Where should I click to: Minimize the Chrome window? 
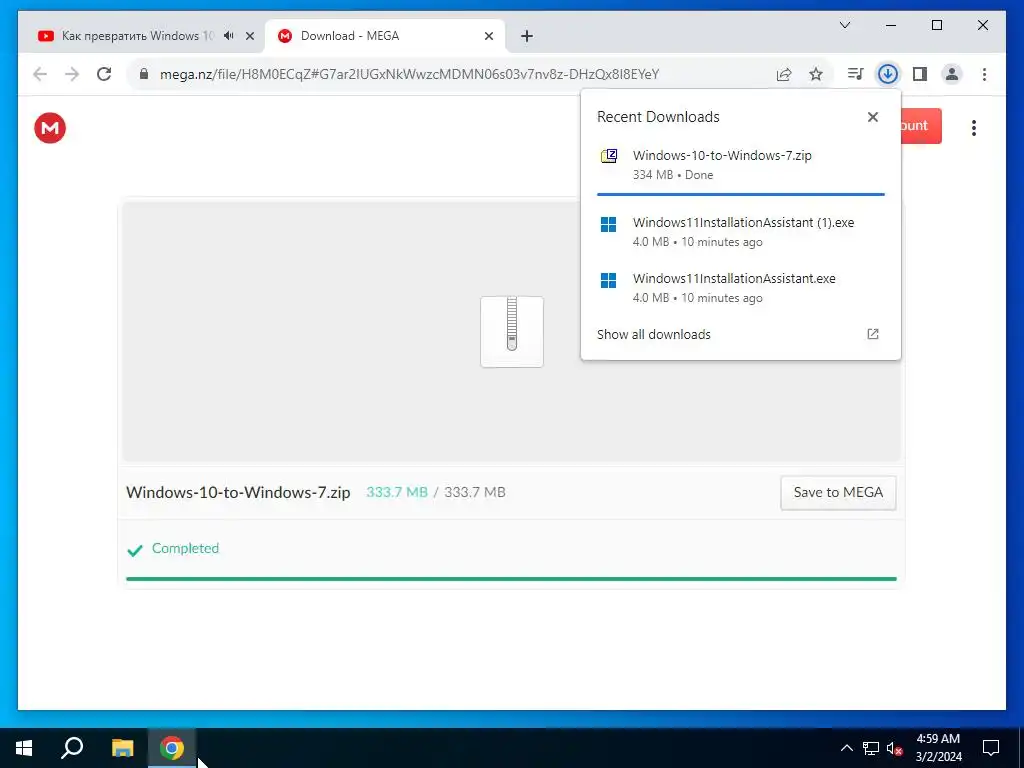(891, 25)
